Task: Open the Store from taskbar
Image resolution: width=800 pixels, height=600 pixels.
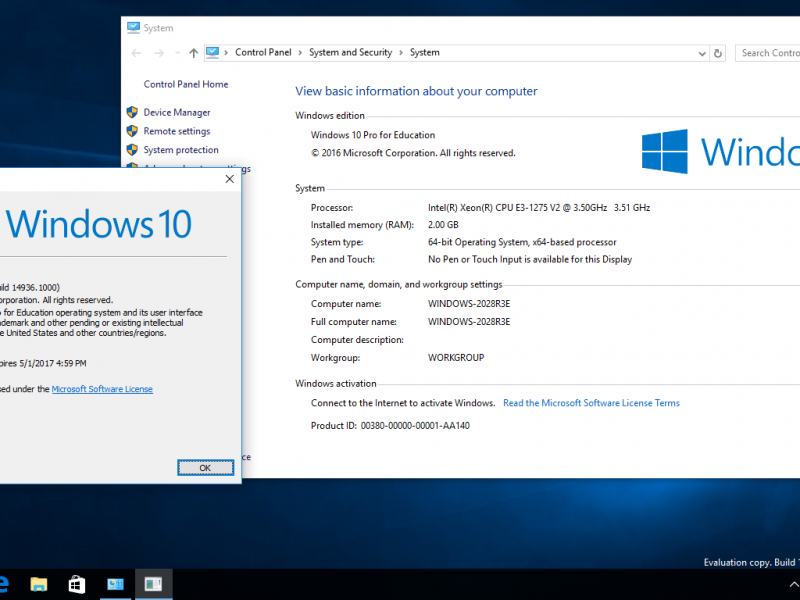Action: (x=77, y=584)
